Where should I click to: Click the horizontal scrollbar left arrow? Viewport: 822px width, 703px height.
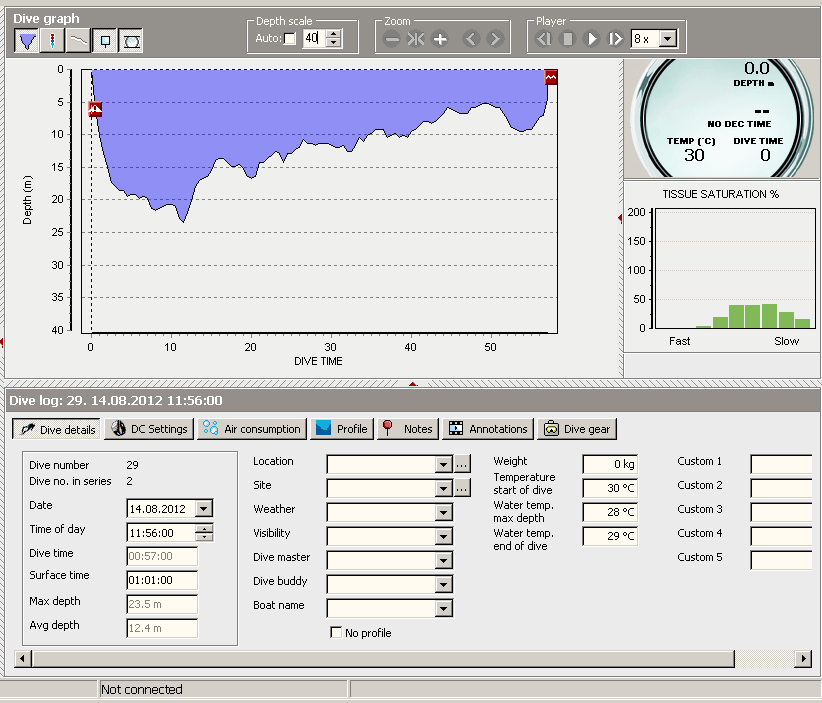point(23,658)
